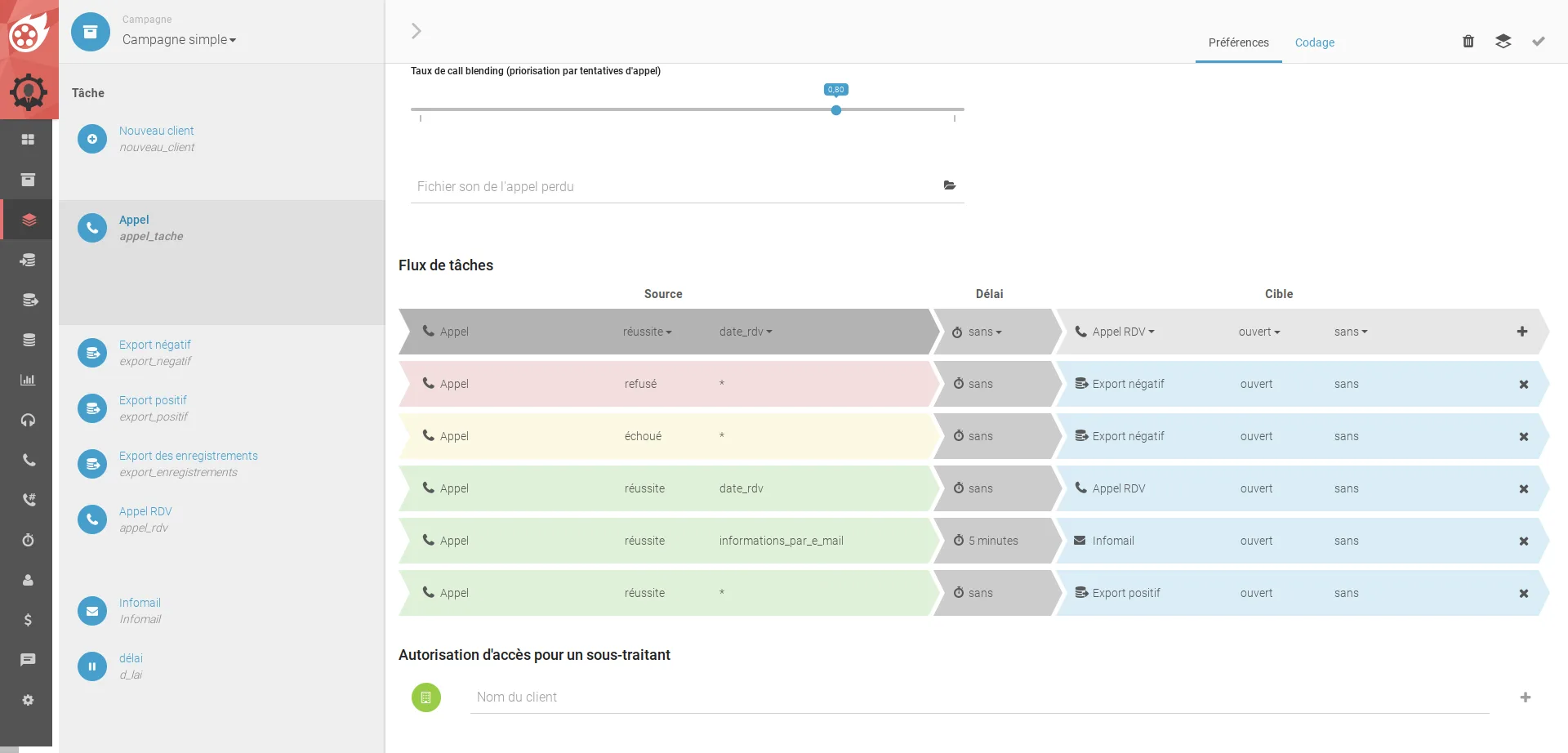Screen dimensions: 1568x753
Task: Click informations_par_e_mail source cell
Action: point(782,541)
